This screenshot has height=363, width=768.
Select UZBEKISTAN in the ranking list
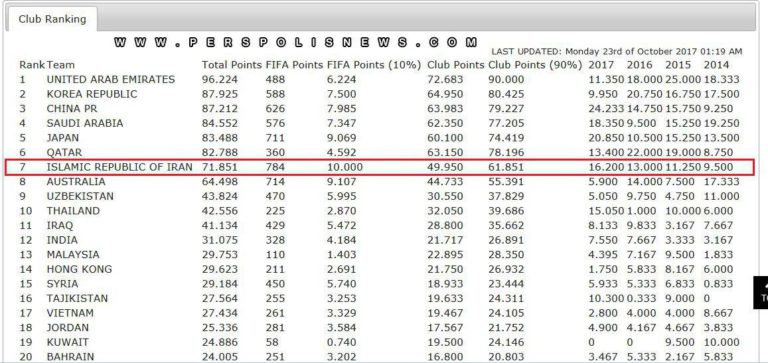tap(80, 196)
